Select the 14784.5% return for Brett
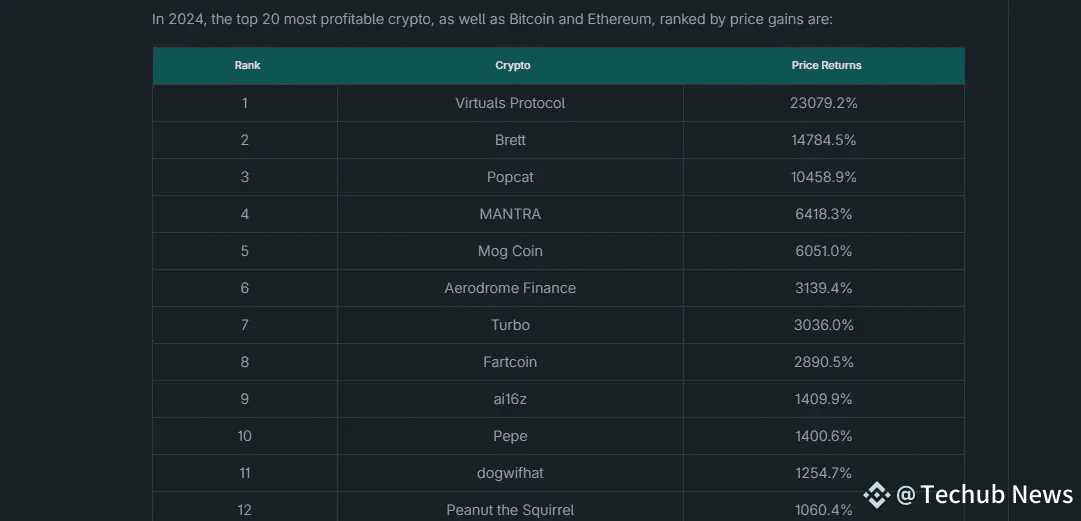 tap(824, 140)
